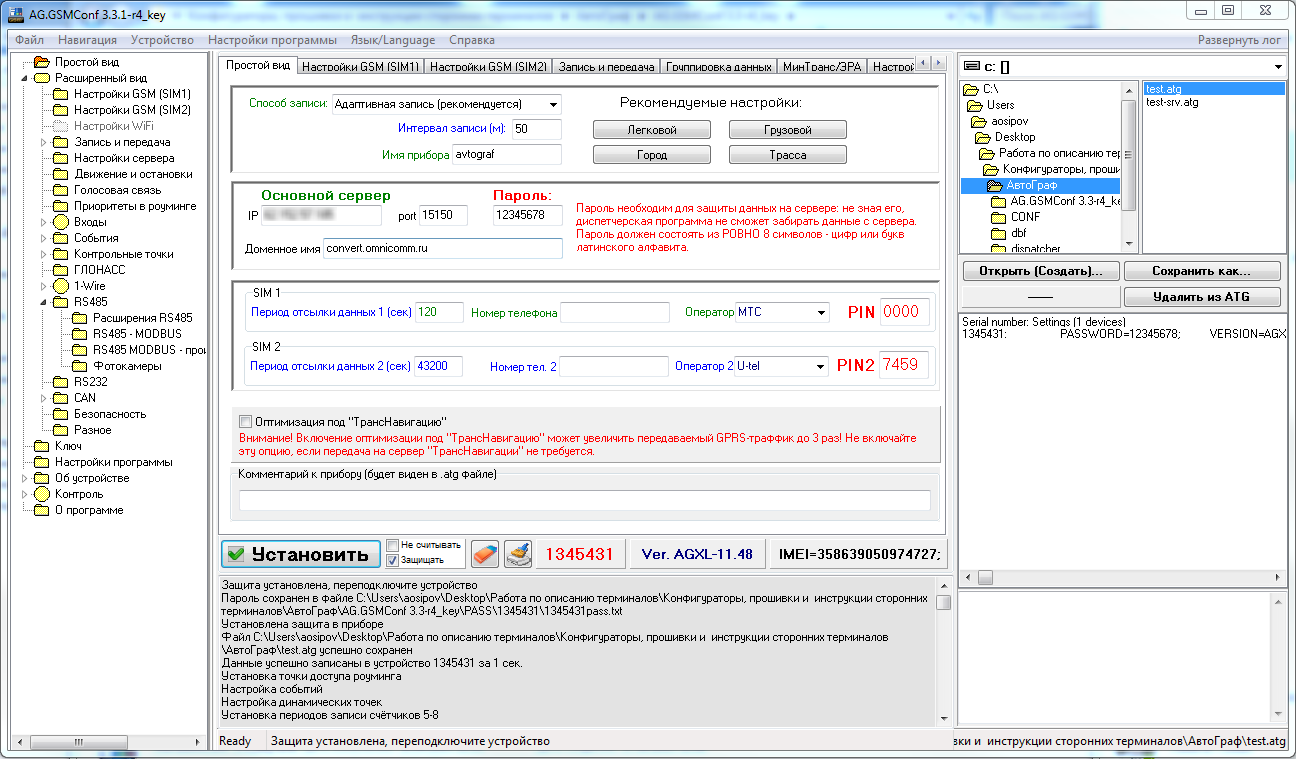This screenshot has width=1296, height=759.
Task: Expand the Запись и передача tree node
Action: pyautogui.click(x=43, y=142)
